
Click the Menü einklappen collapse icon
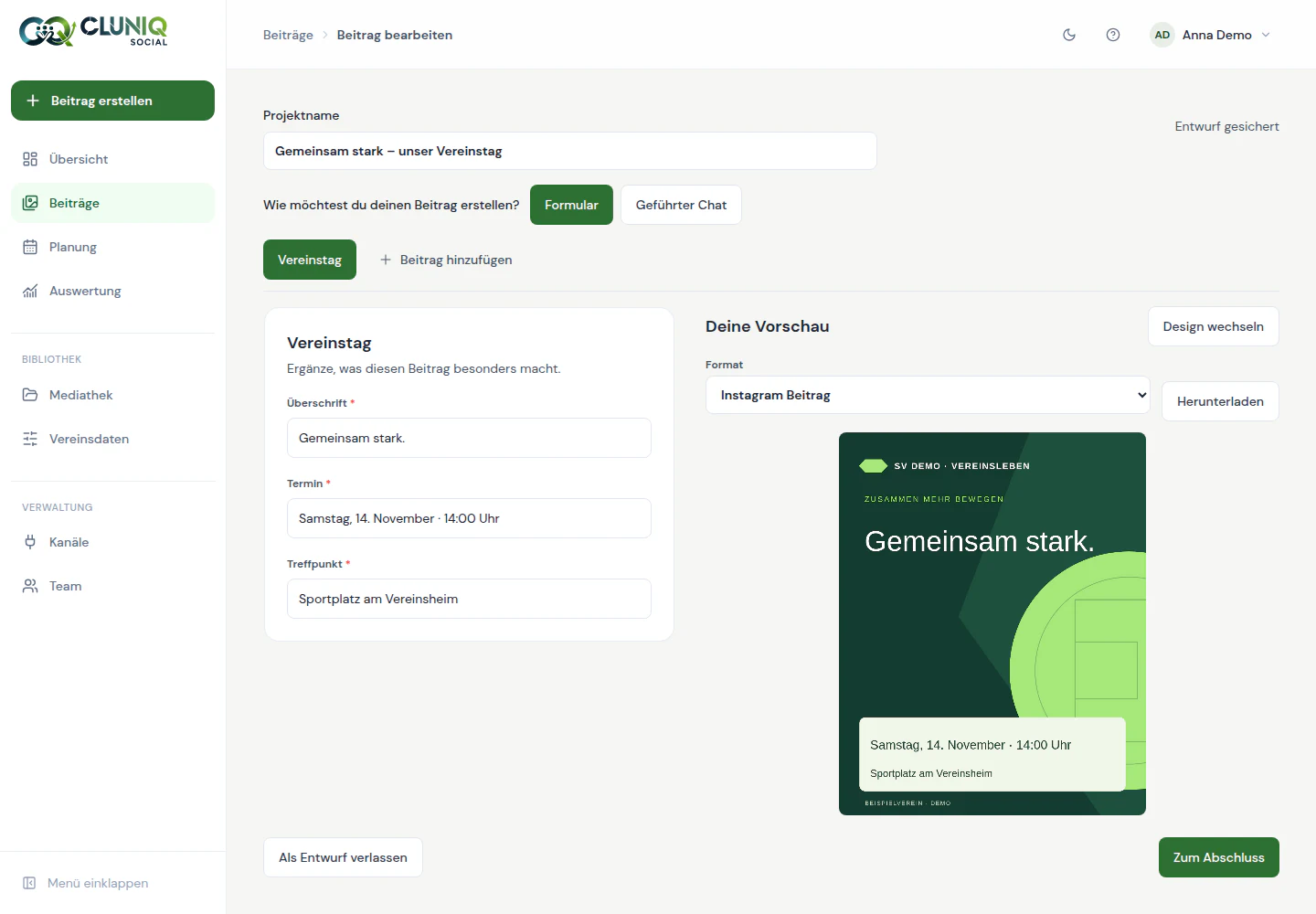[29, 883]
